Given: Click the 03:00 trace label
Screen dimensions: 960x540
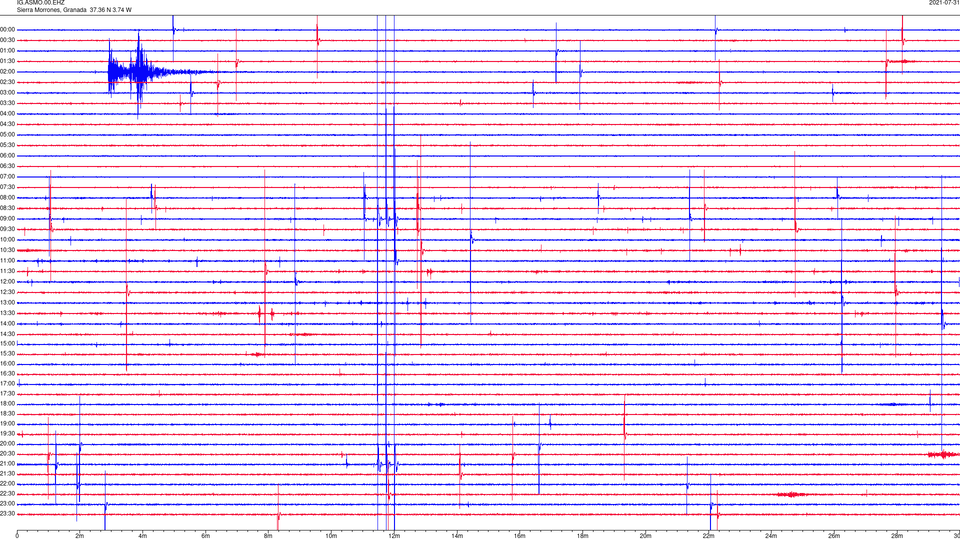Looking at the screenshot, I should click(7, 92).
